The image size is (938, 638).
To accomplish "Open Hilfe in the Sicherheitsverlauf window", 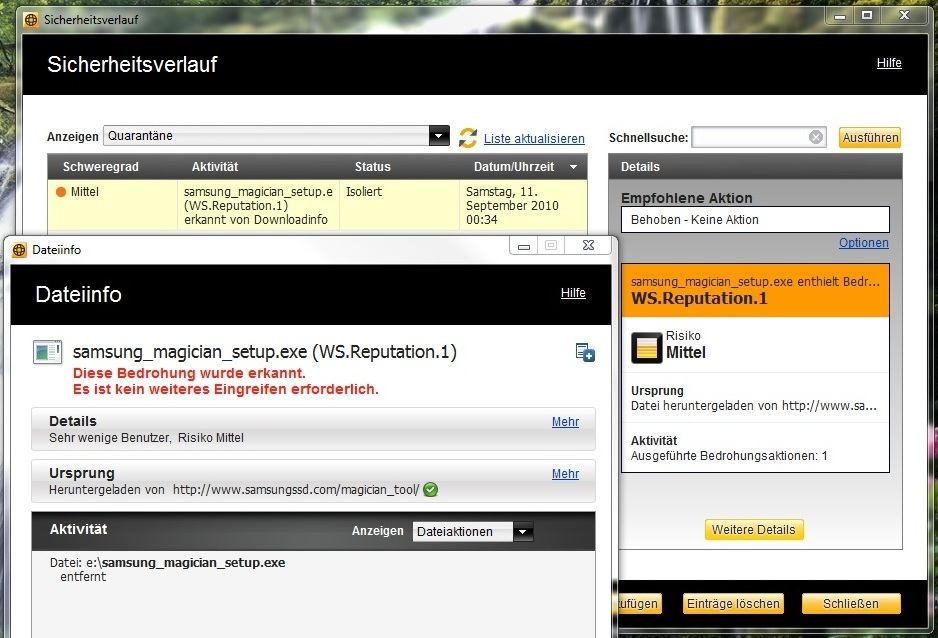I will 889,63.
